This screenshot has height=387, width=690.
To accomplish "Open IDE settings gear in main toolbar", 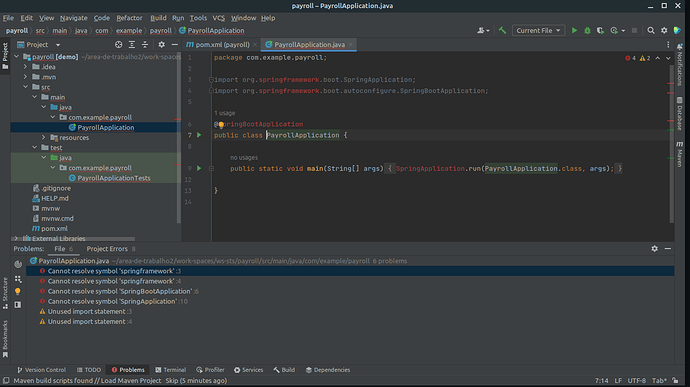I will click(664, 30).
